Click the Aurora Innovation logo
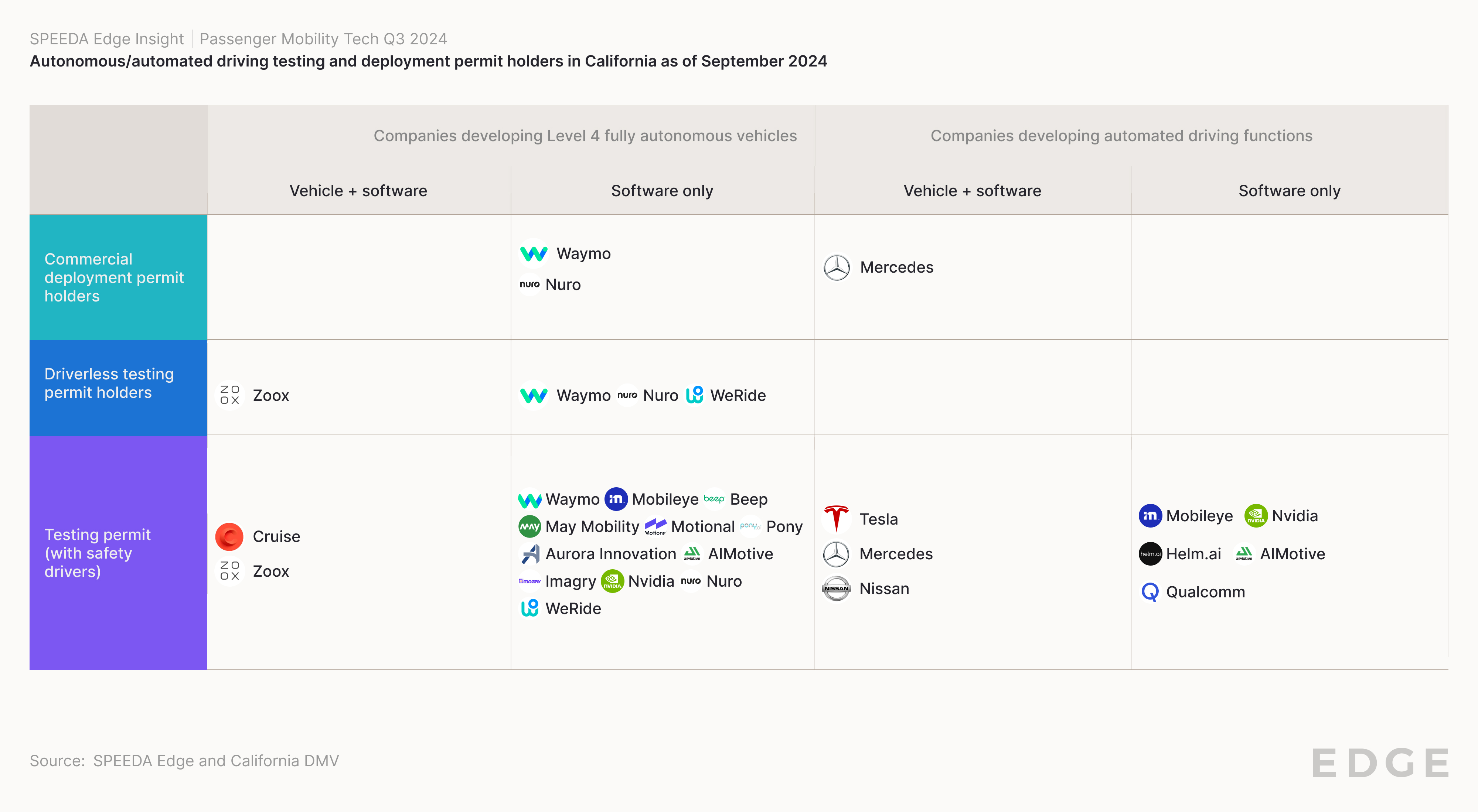1478x812 pixels. [529, 554]
